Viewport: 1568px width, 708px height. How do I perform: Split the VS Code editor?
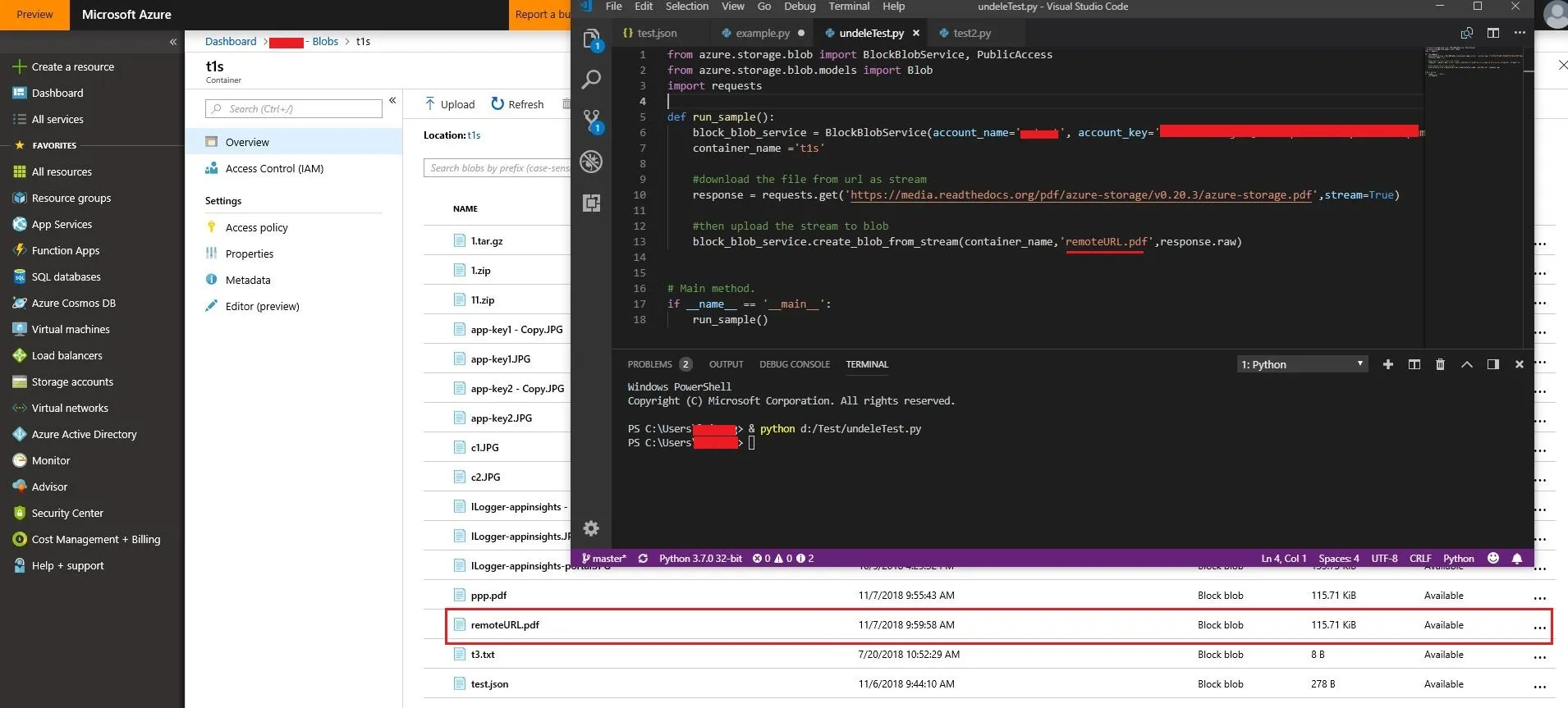tap(1493, 33)
